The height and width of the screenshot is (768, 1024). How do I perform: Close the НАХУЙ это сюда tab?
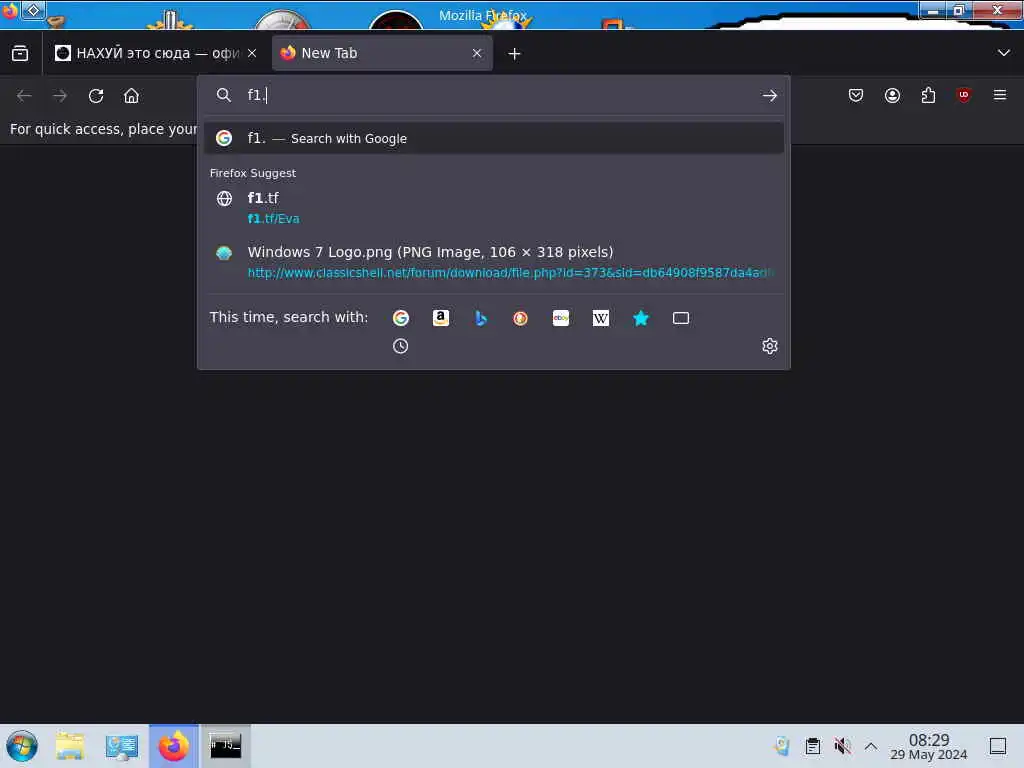tap(252, 54)
